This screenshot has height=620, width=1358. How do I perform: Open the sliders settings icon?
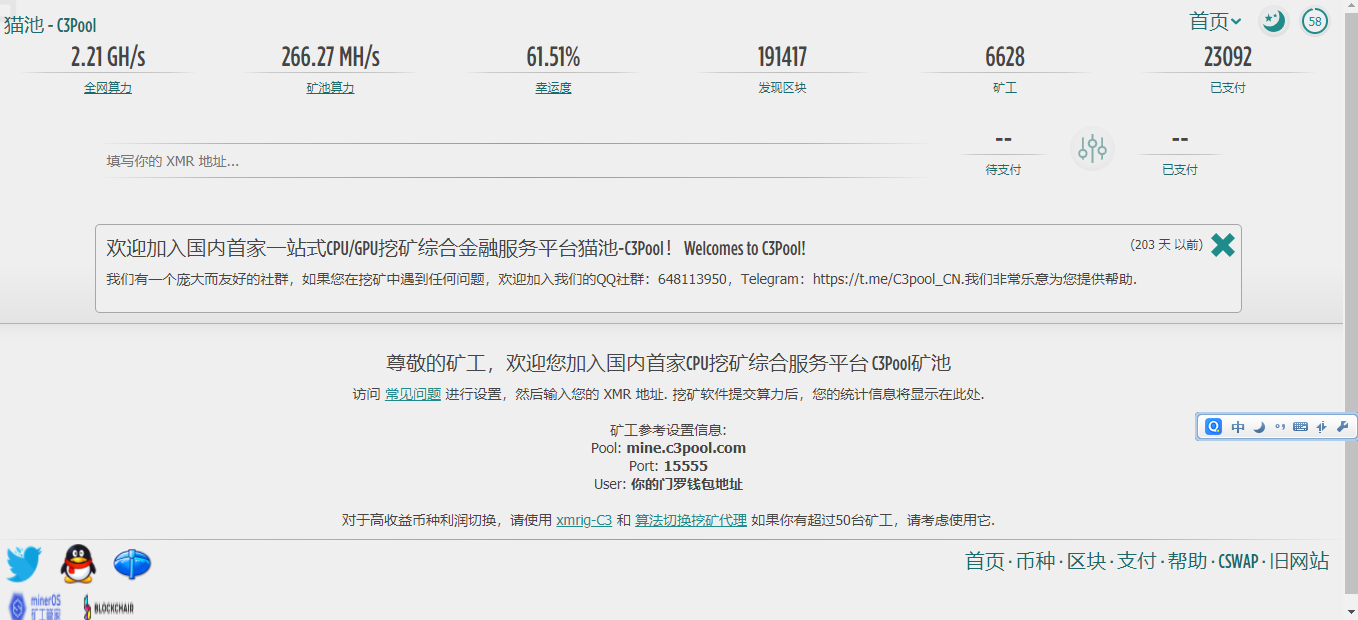[1092, 149]
